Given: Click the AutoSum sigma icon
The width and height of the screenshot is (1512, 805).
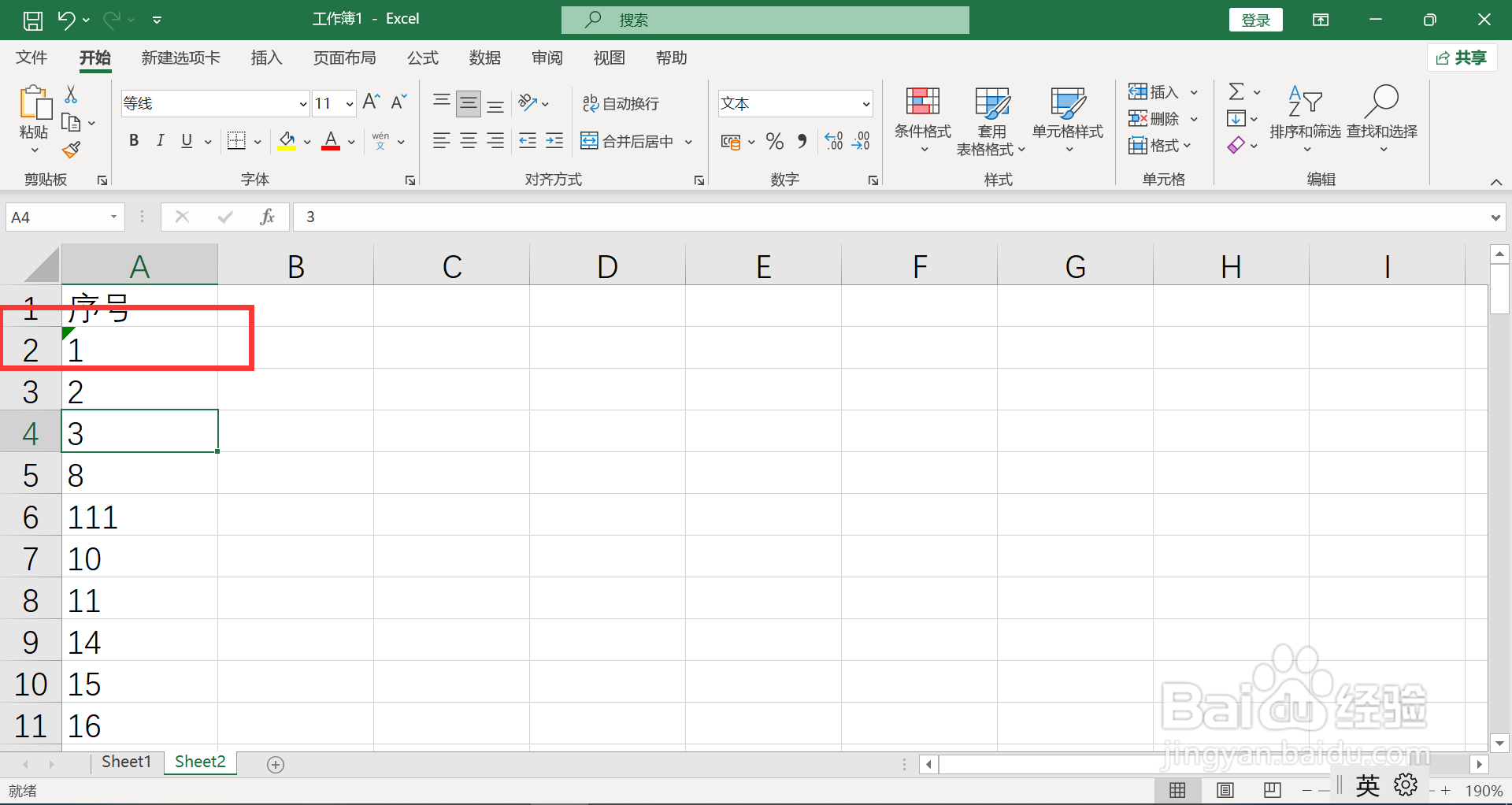Looking at the screenshot, I should tap(1236, 92).
